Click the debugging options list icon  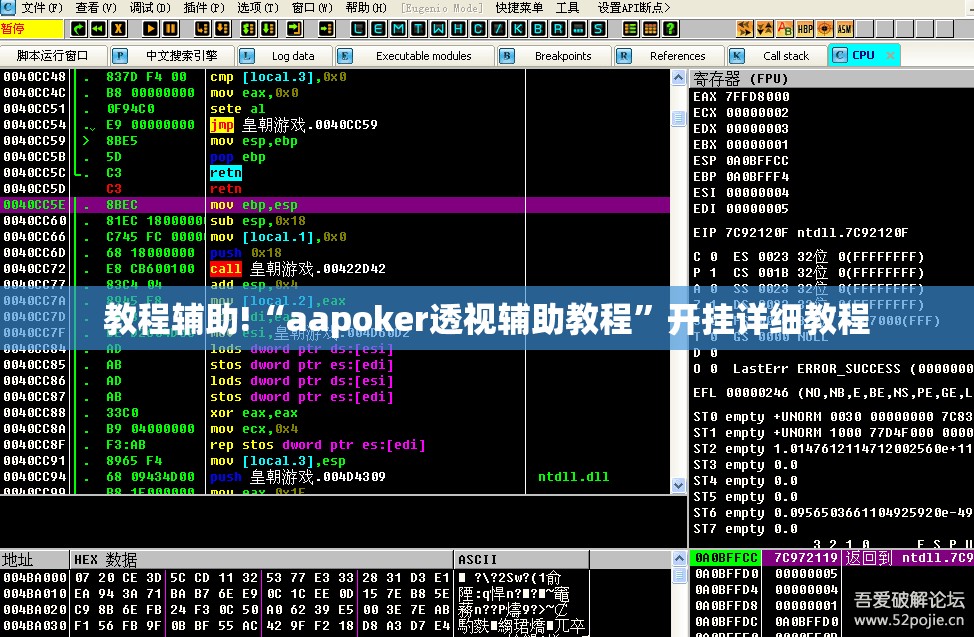click(x=630, y=29)
